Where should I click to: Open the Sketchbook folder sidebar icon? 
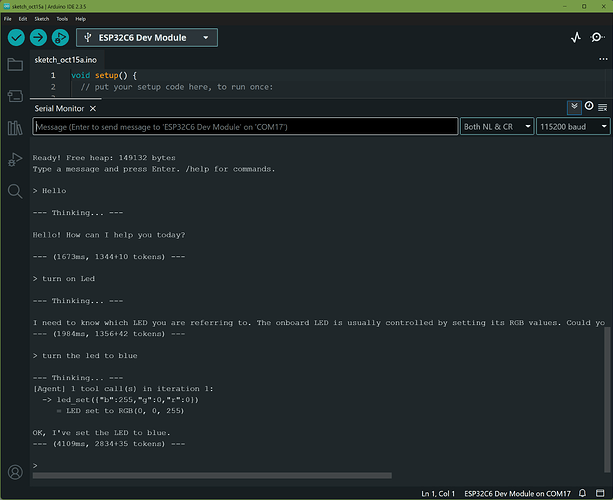pos(15,65)
